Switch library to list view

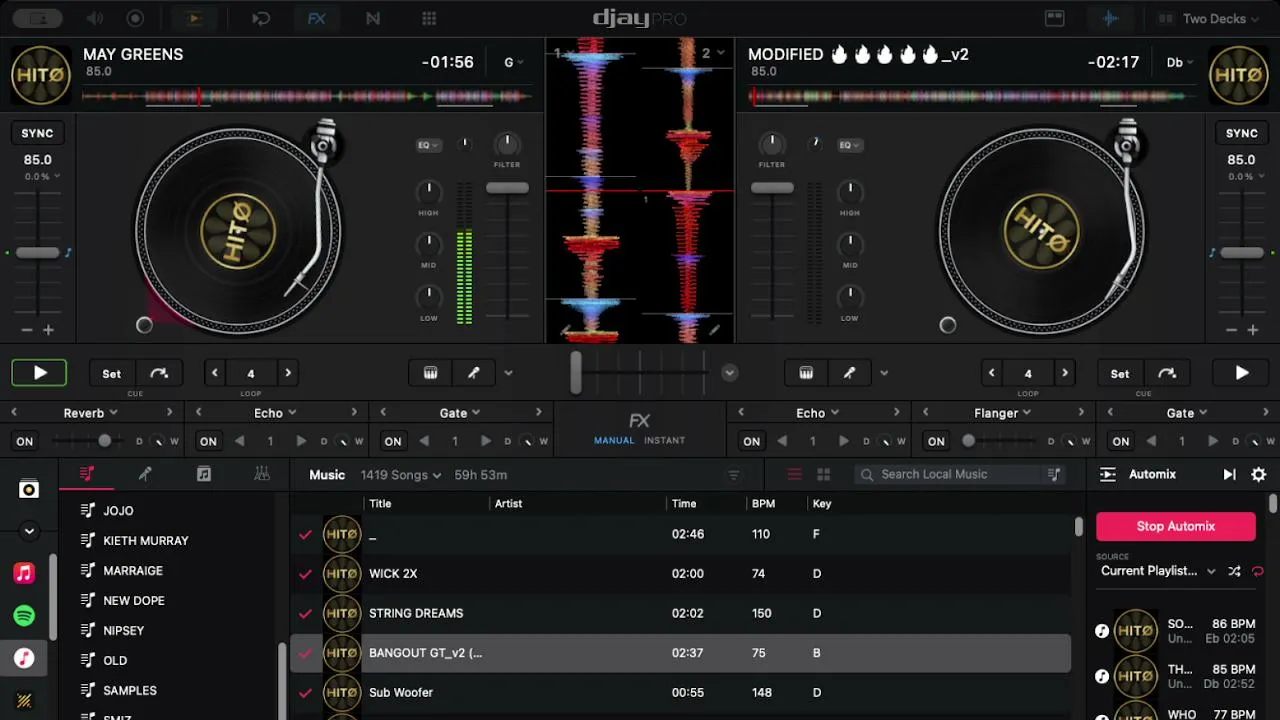[795, 475]
